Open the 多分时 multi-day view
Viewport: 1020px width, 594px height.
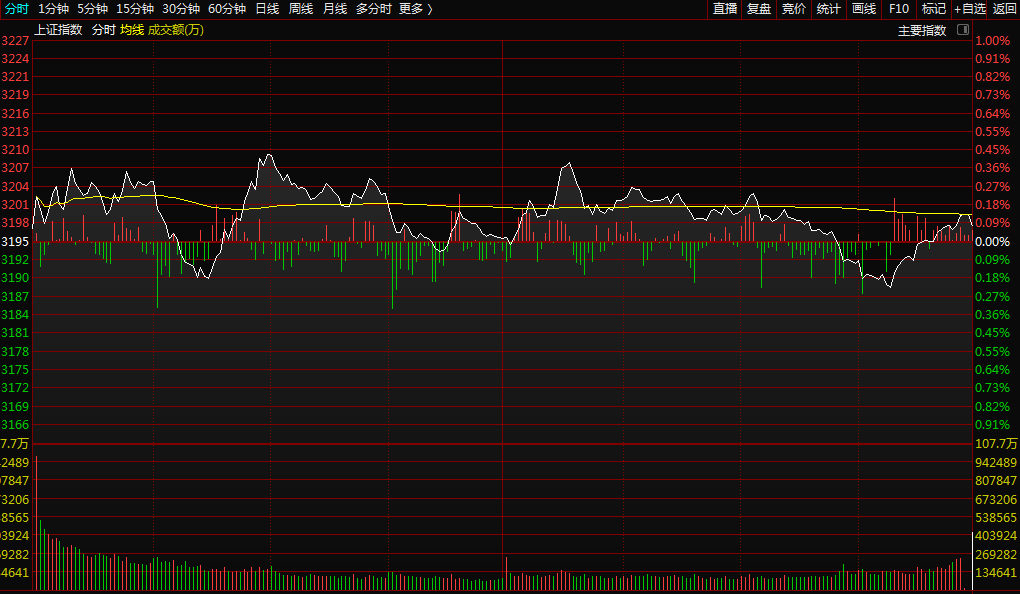(x=373, y=9)
